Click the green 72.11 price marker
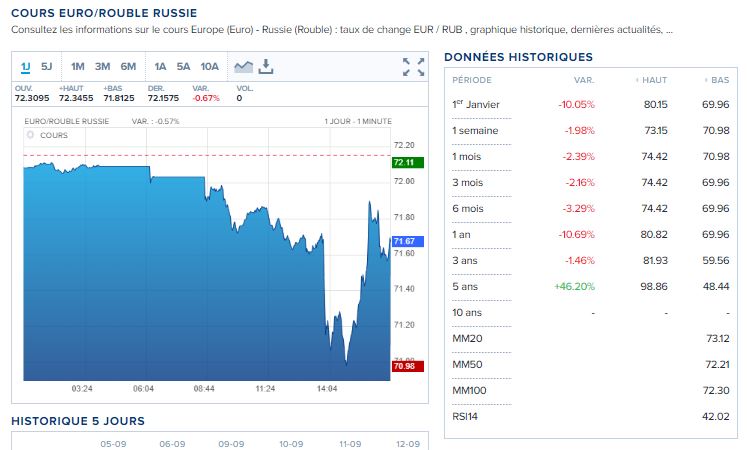 [x=404, y=163]
